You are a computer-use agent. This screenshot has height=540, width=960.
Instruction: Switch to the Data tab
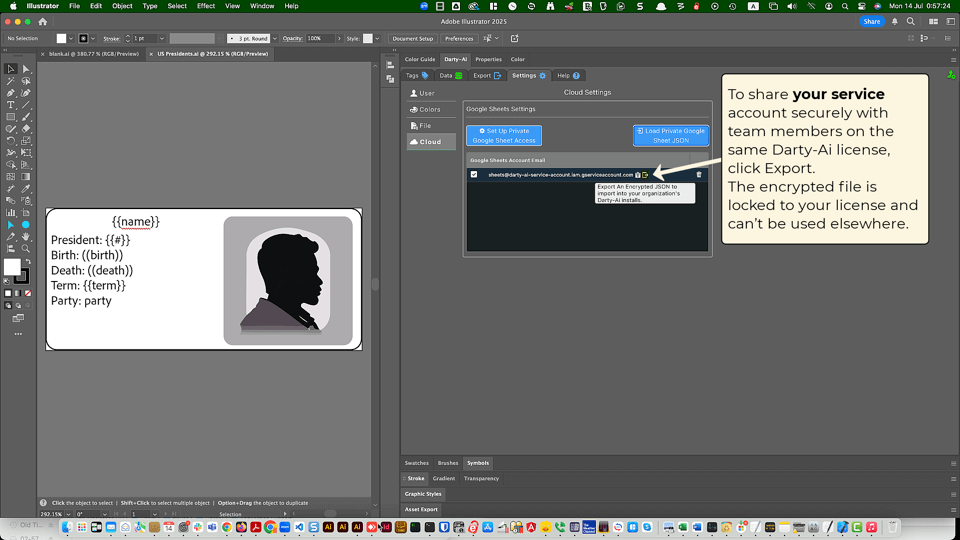click(x=451, y=76)
